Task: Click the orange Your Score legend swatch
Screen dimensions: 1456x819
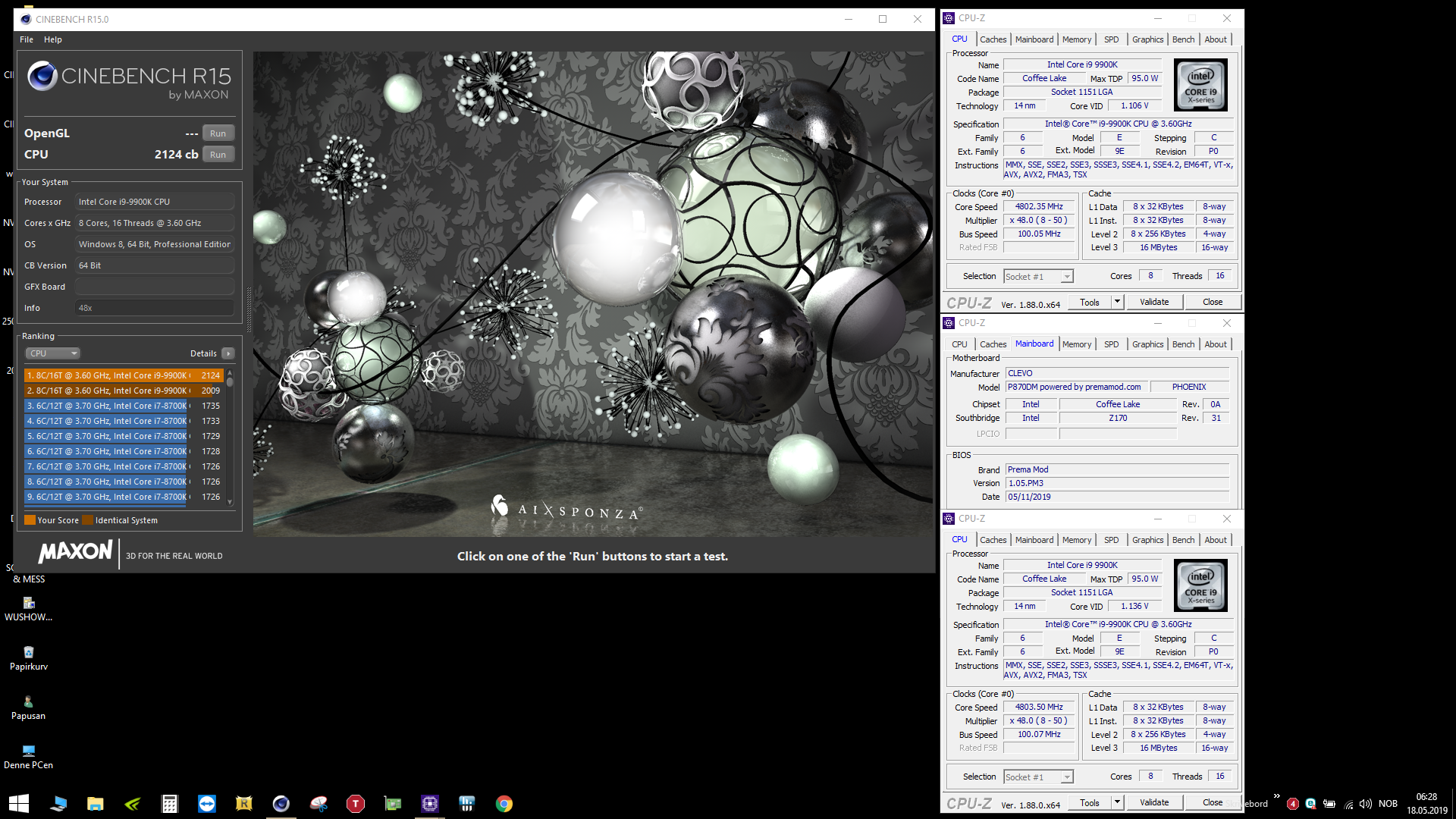Action: pyautogui.click(x=30, y=520)
